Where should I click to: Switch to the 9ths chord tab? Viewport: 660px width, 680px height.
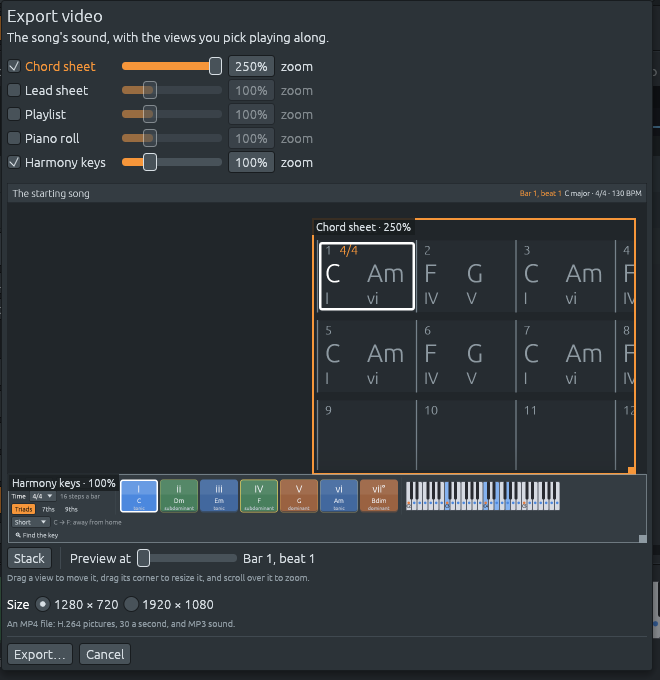[71, 509]
